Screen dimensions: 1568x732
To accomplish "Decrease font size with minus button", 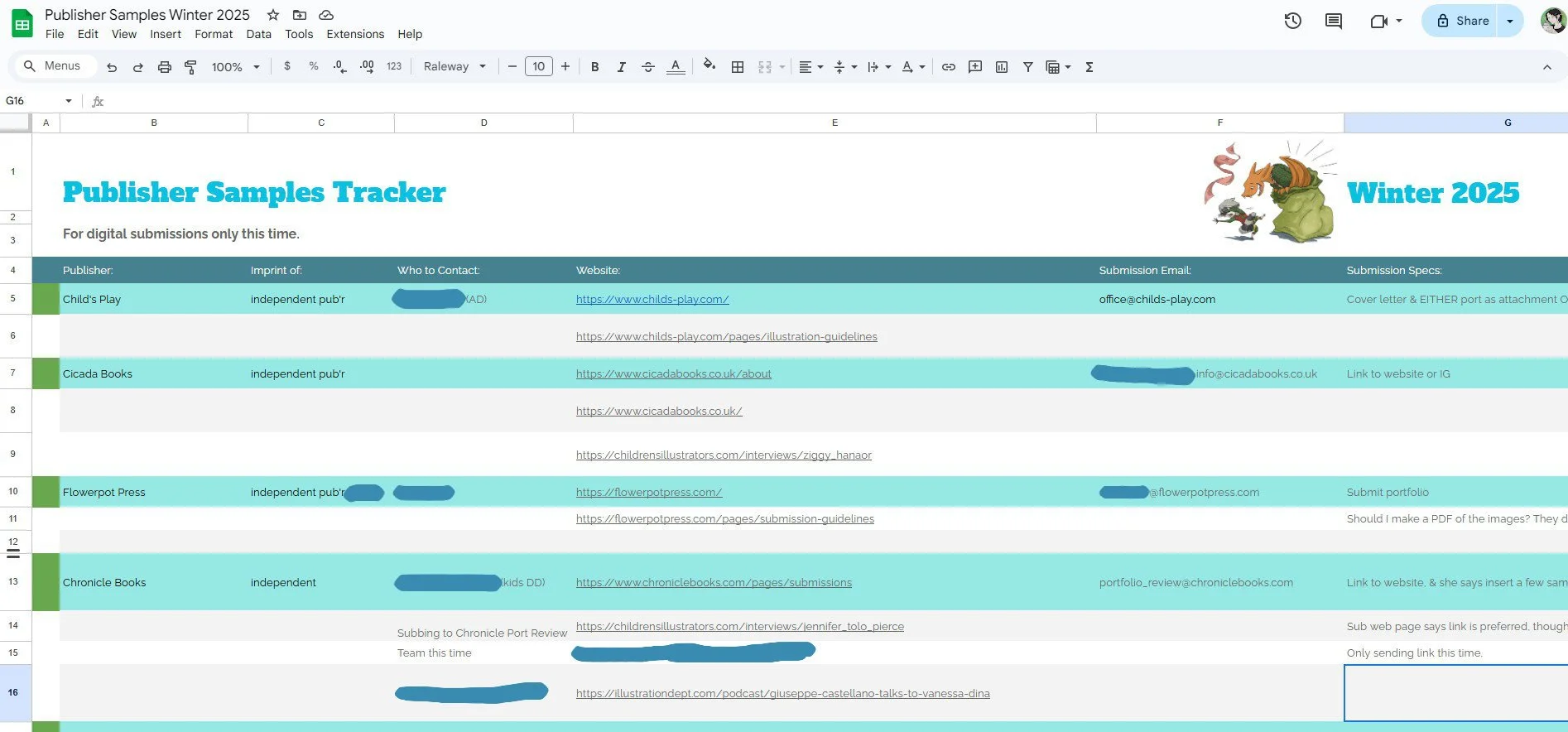I will click(x=512, y=66).
